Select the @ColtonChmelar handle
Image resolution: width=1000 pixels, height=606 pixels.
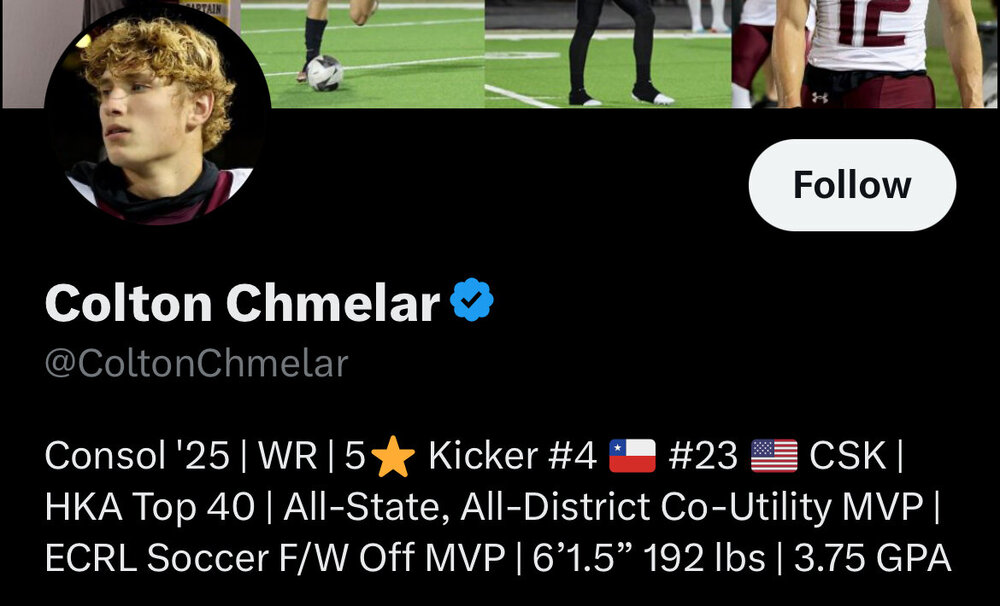pos(196,364)
